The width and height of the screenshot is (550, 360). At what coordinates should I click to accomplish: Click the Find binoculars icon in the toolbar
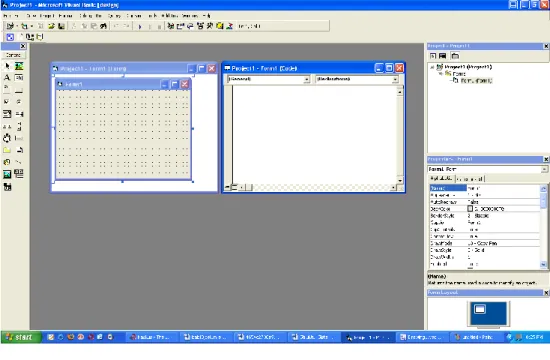click(x=103, y=26)
